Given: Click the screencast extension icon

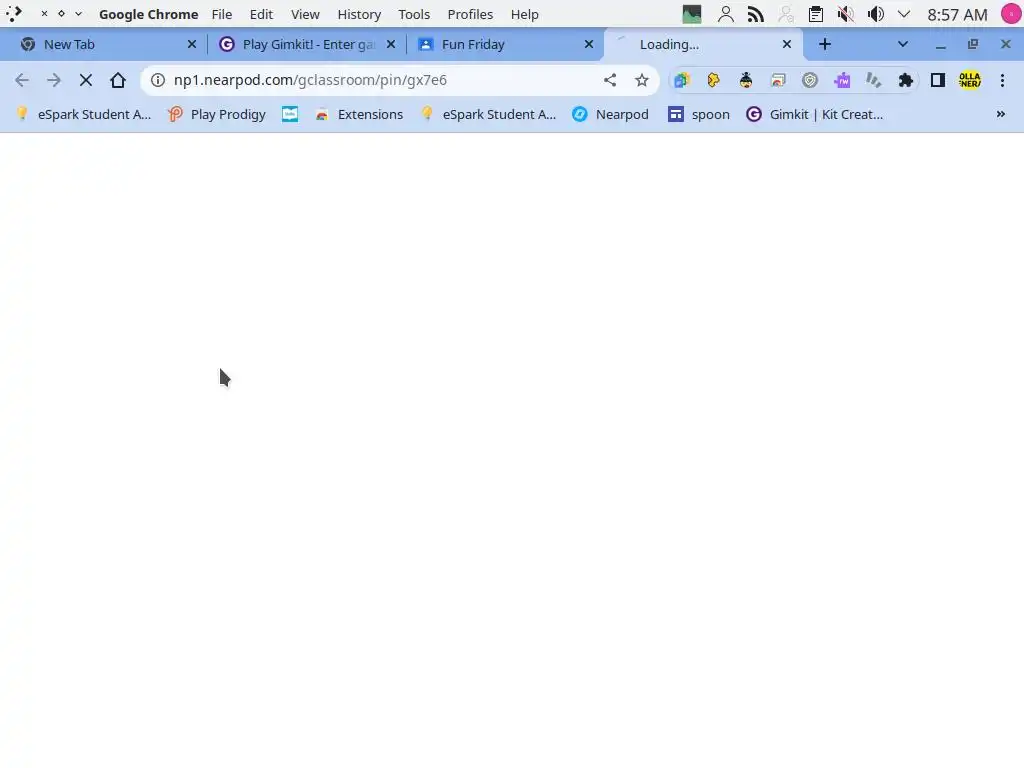Looking at the screenshot, I should [778, 80].
